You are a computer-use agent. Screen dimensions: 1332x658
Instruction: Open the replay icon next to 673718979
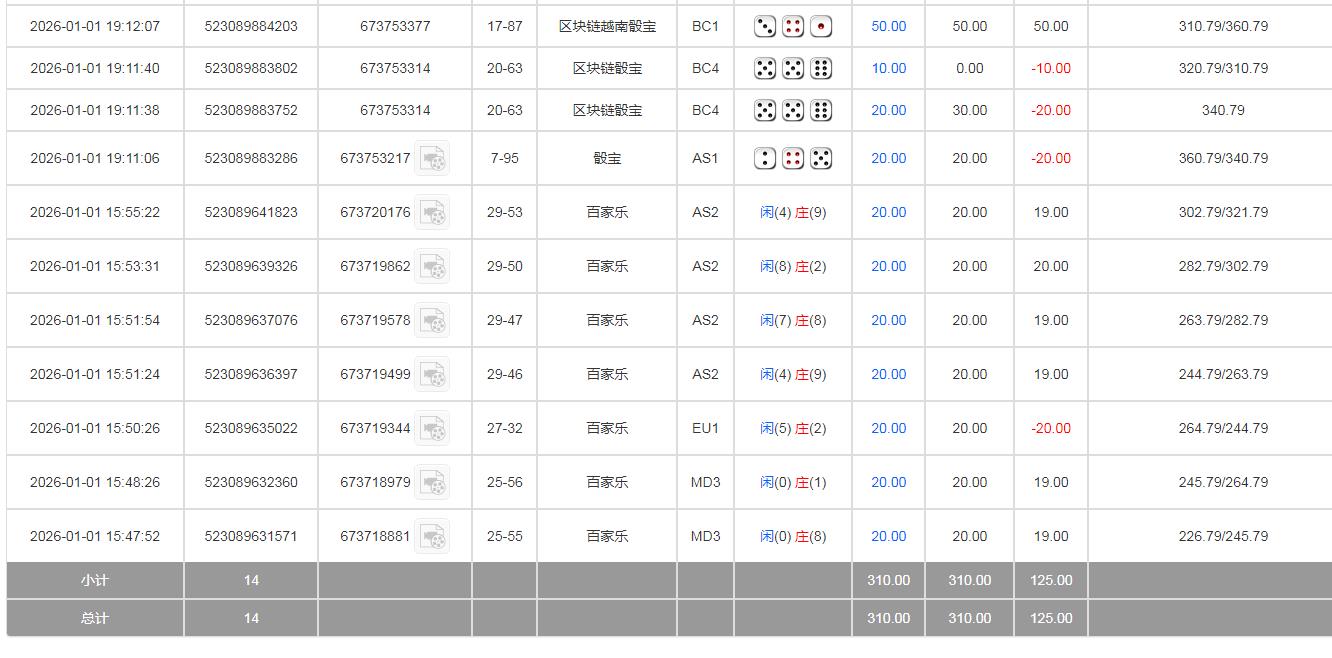coord(432,481)
